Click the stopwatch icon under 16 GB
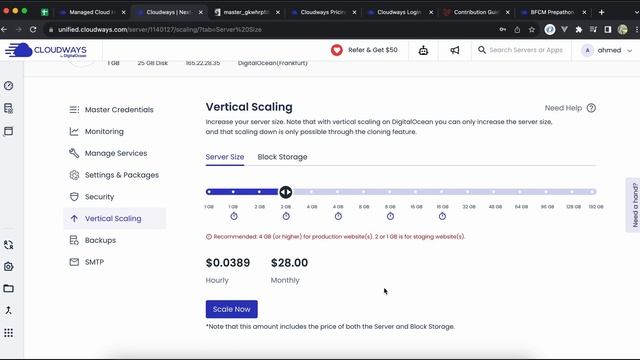This screenshot has height=360, width=640. pos(442,216)
